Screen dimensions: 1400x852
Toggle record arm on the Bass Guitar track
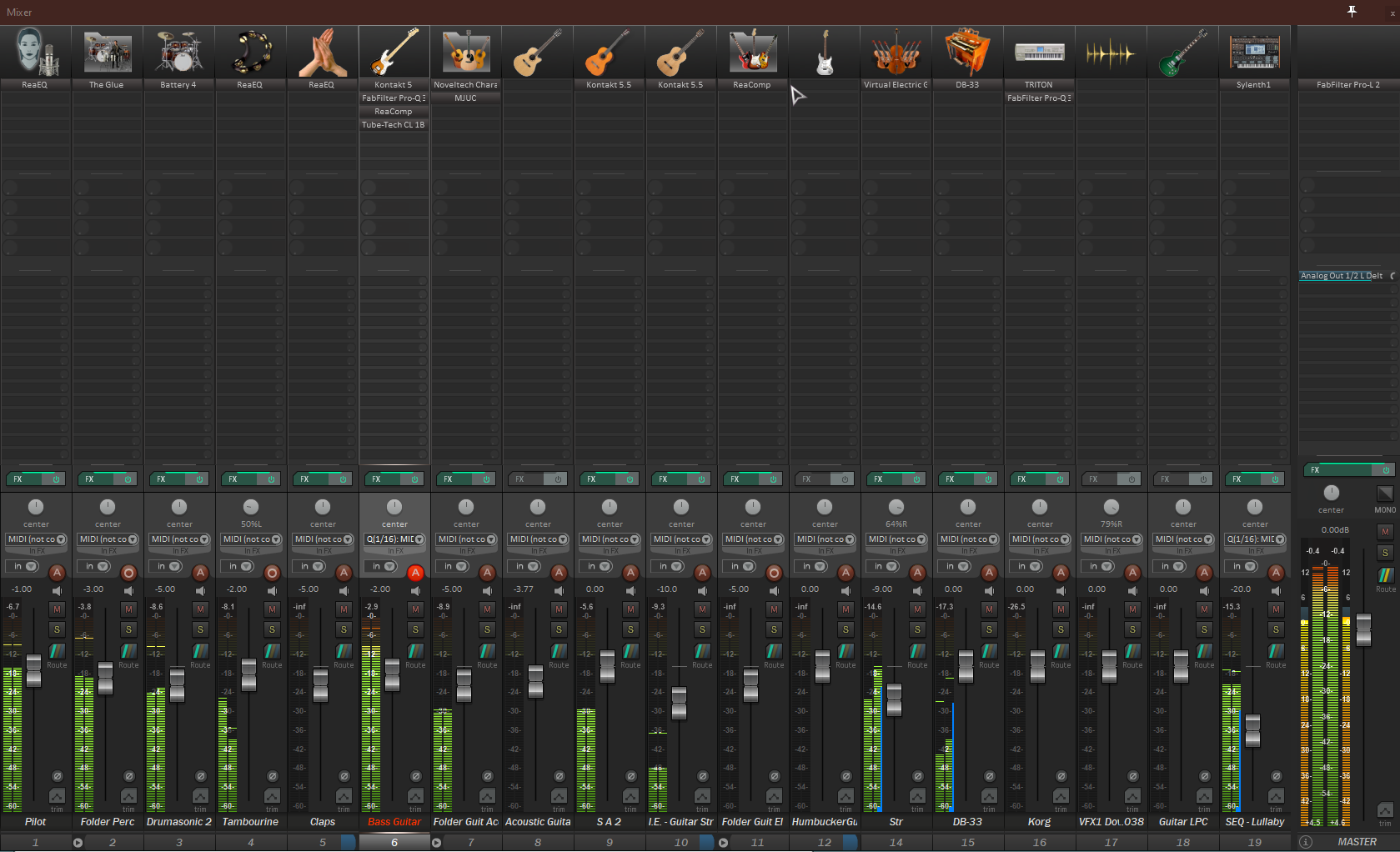pyautogui.click(x=415, y=573)
